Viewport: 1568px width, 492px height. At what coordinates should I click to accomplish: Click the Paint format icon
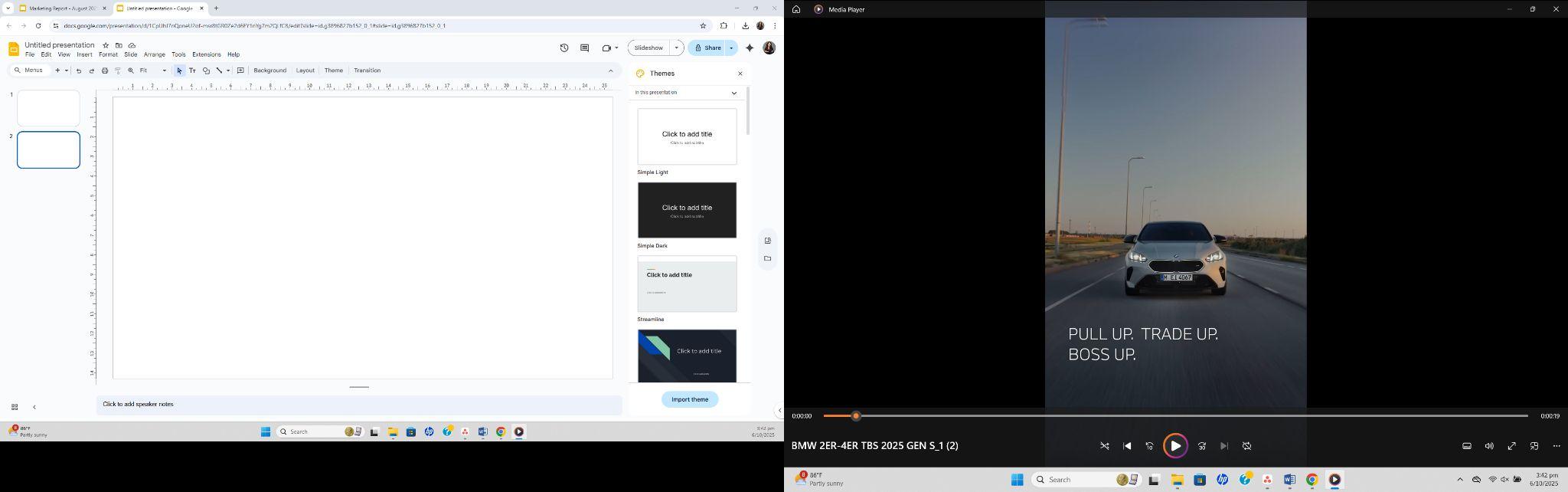118,71
